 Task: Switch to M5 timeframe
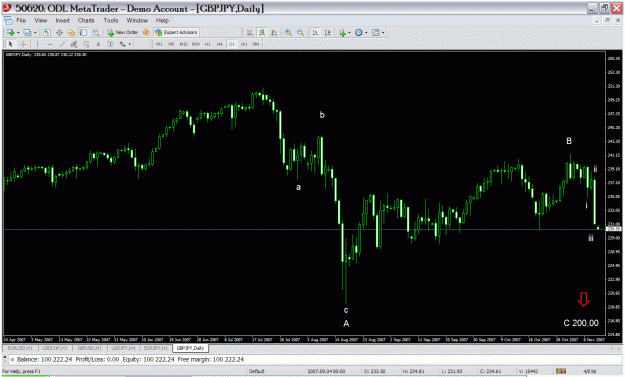coord(171,44)
